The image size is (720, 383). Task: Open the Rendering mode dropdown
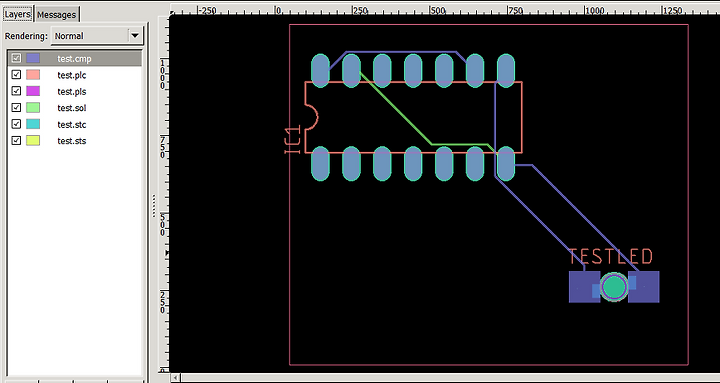(x=97, y=36)
